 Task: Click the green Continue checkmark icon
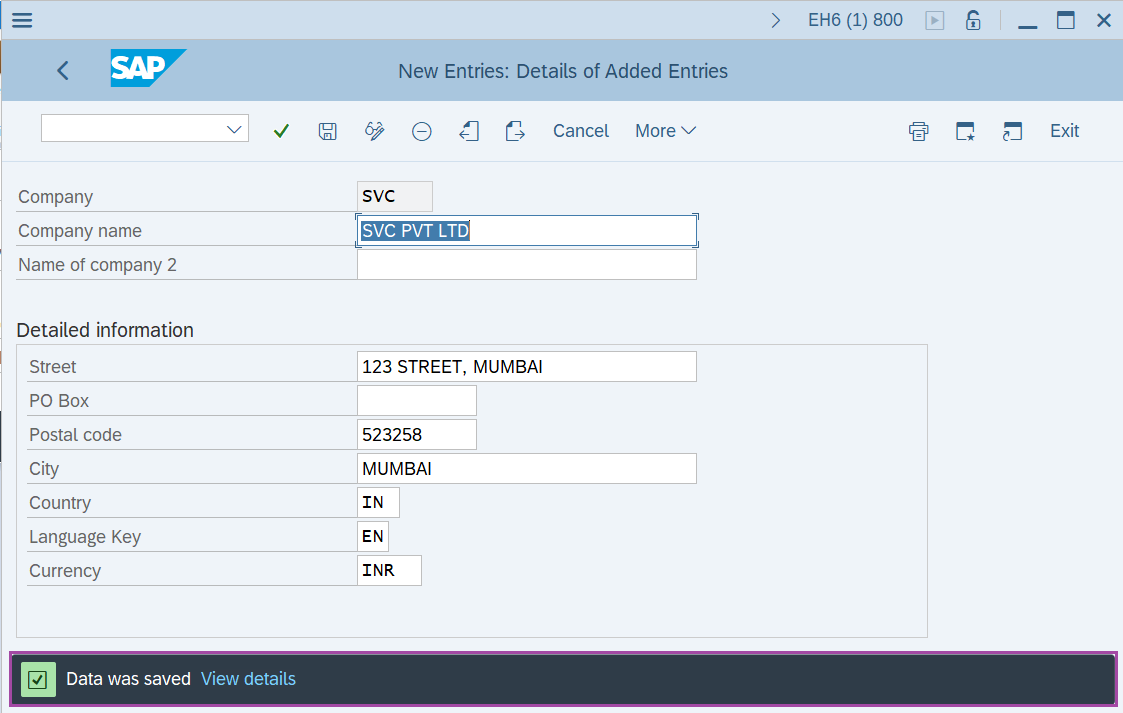(281, 130)
